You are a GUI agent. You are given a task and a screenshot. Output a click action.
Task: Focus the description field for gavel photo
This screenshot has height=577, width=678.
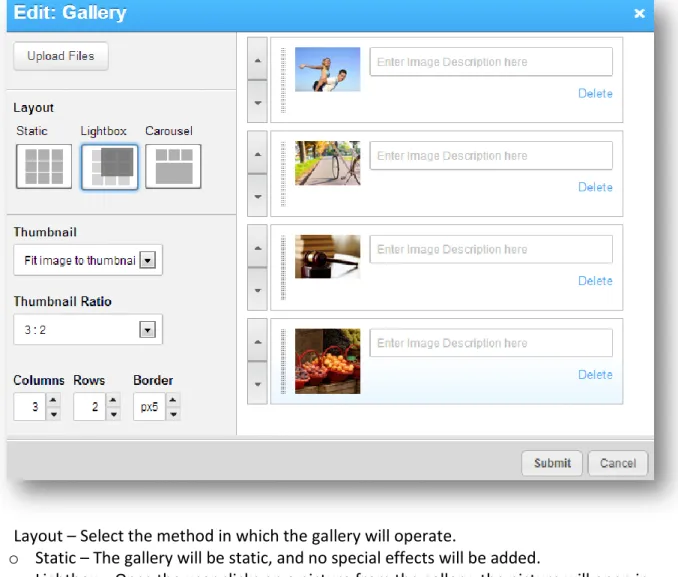coord(491,249)
